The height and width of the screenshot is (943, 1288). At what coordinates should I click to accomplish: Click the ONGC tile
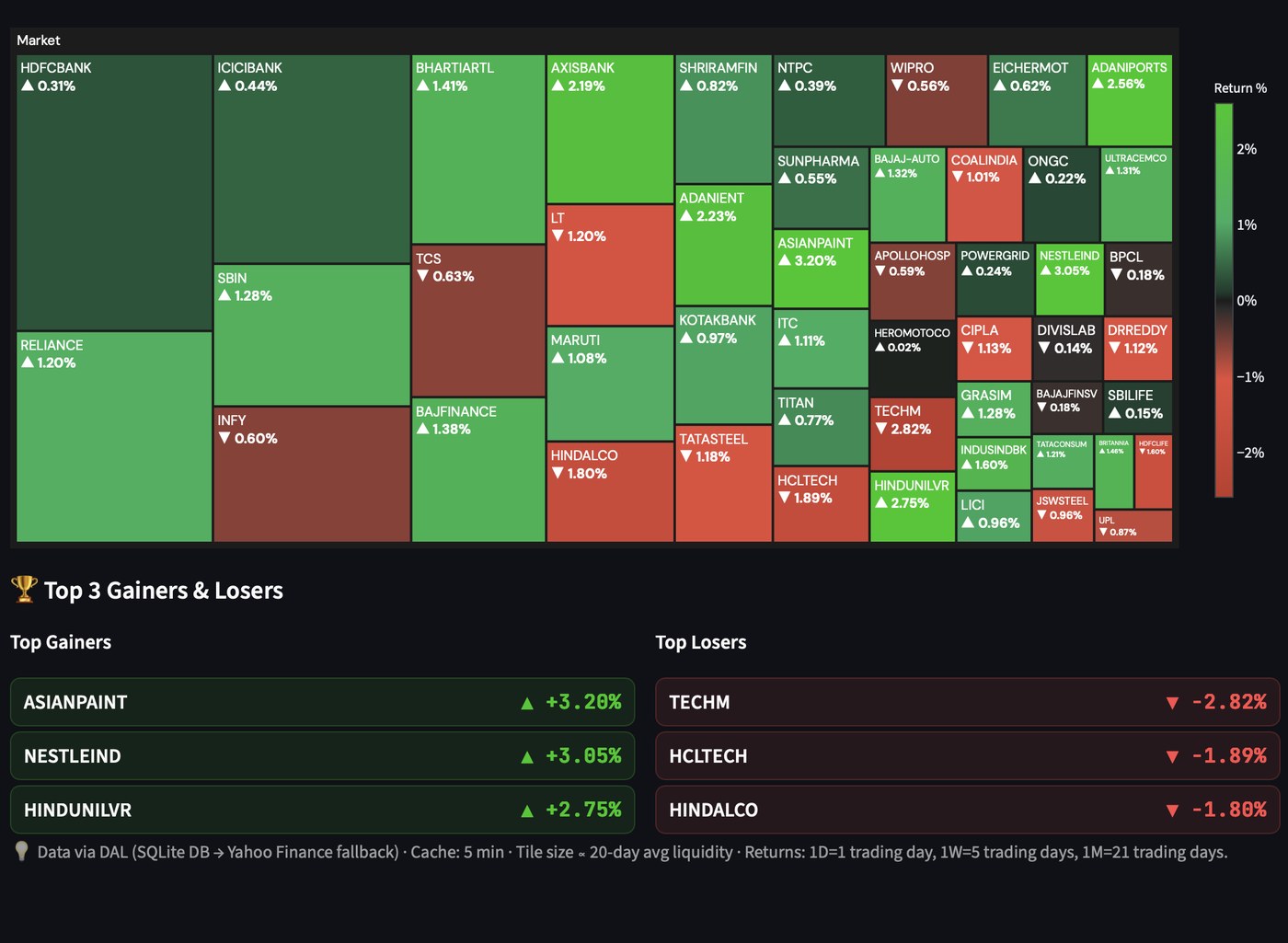(x=1062, y=194)
